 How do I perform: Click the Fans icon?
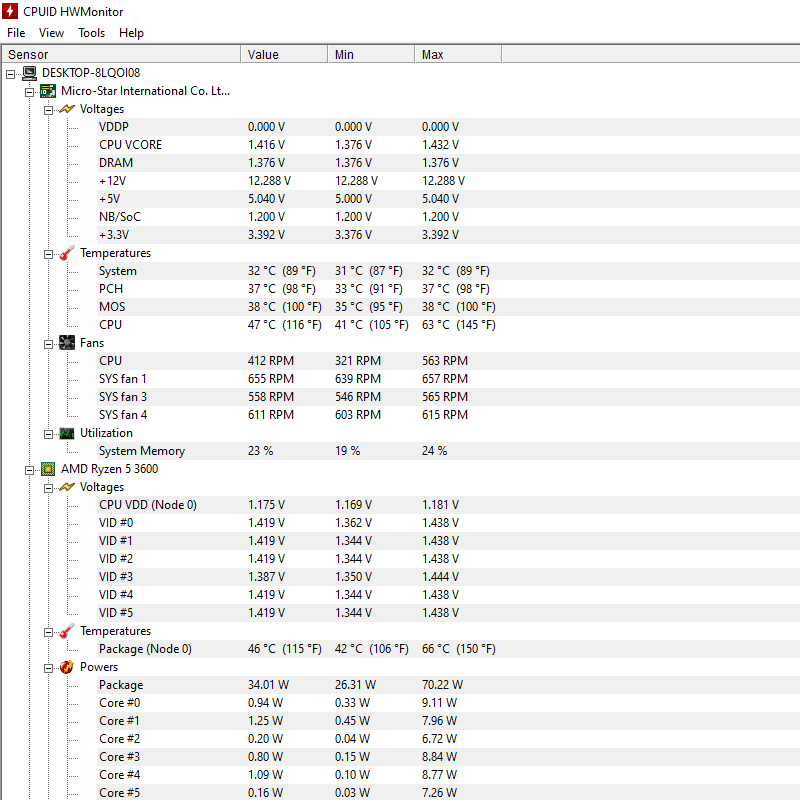(67, 343)
